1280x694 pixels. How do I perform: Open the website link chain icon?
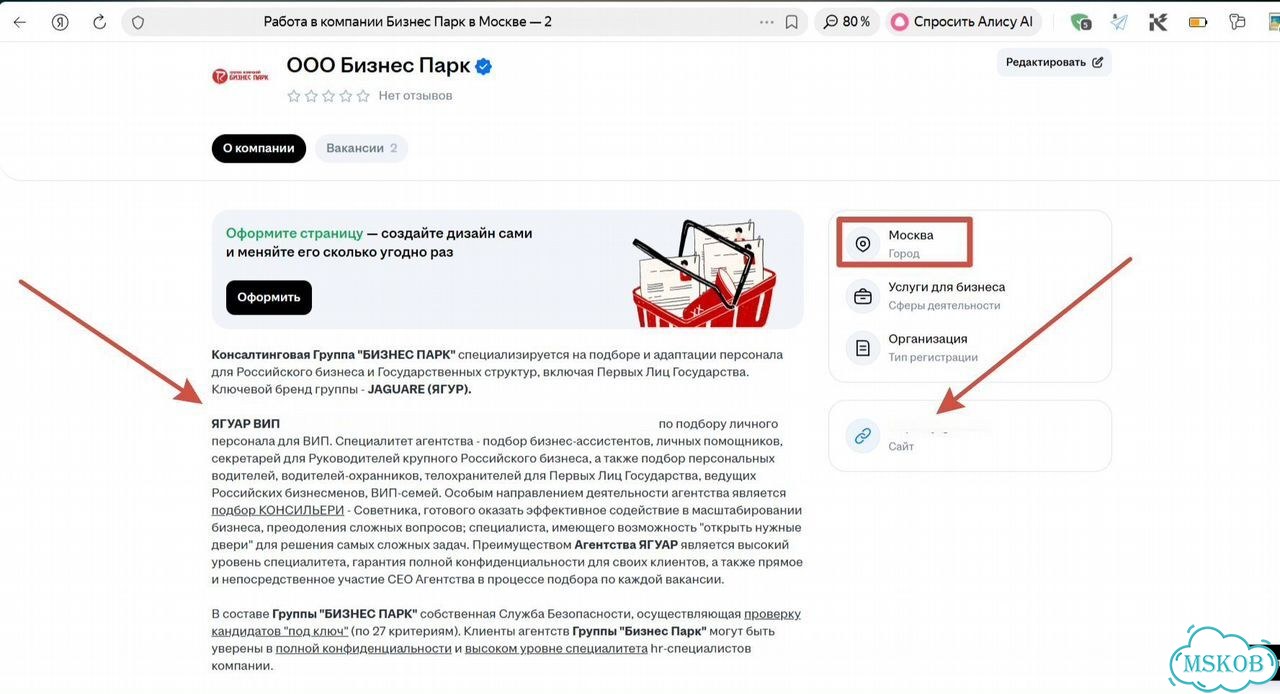click(x=862, y=436)
